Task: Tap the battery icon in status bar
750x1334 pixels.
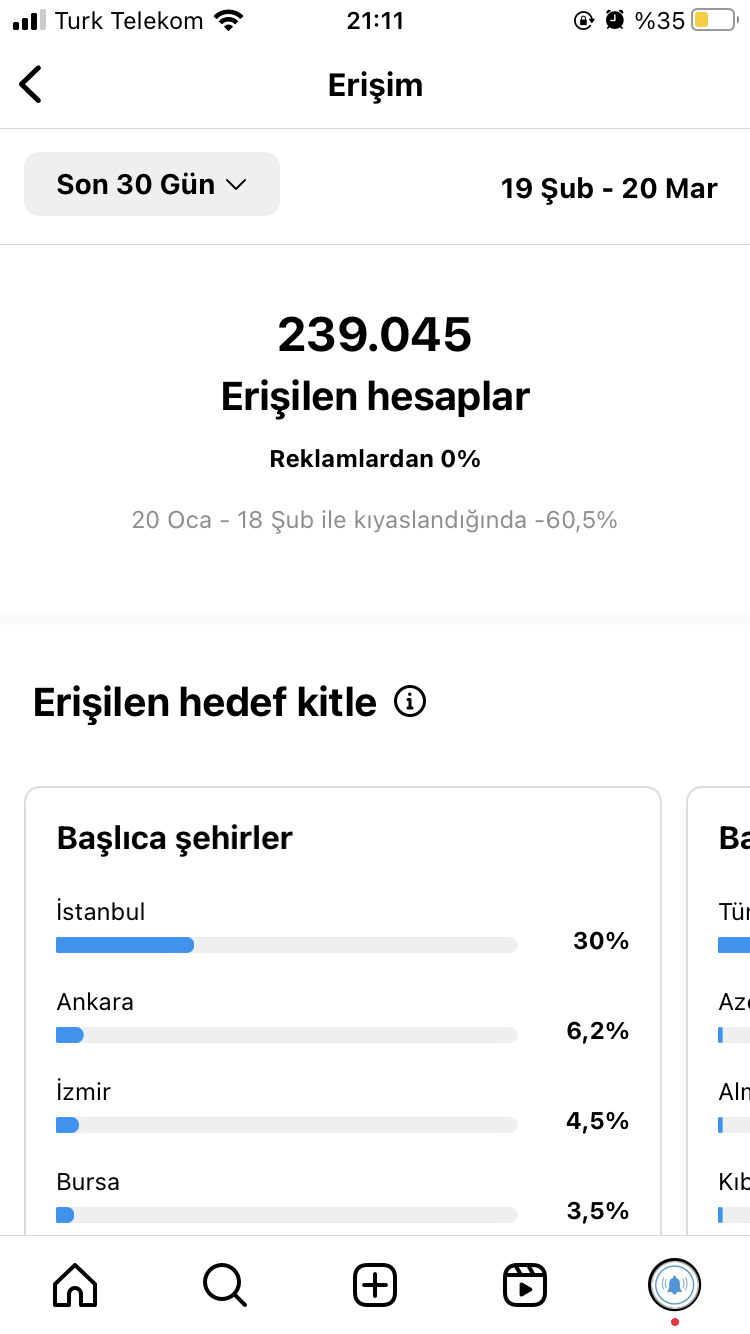Action: coord(714,20)
